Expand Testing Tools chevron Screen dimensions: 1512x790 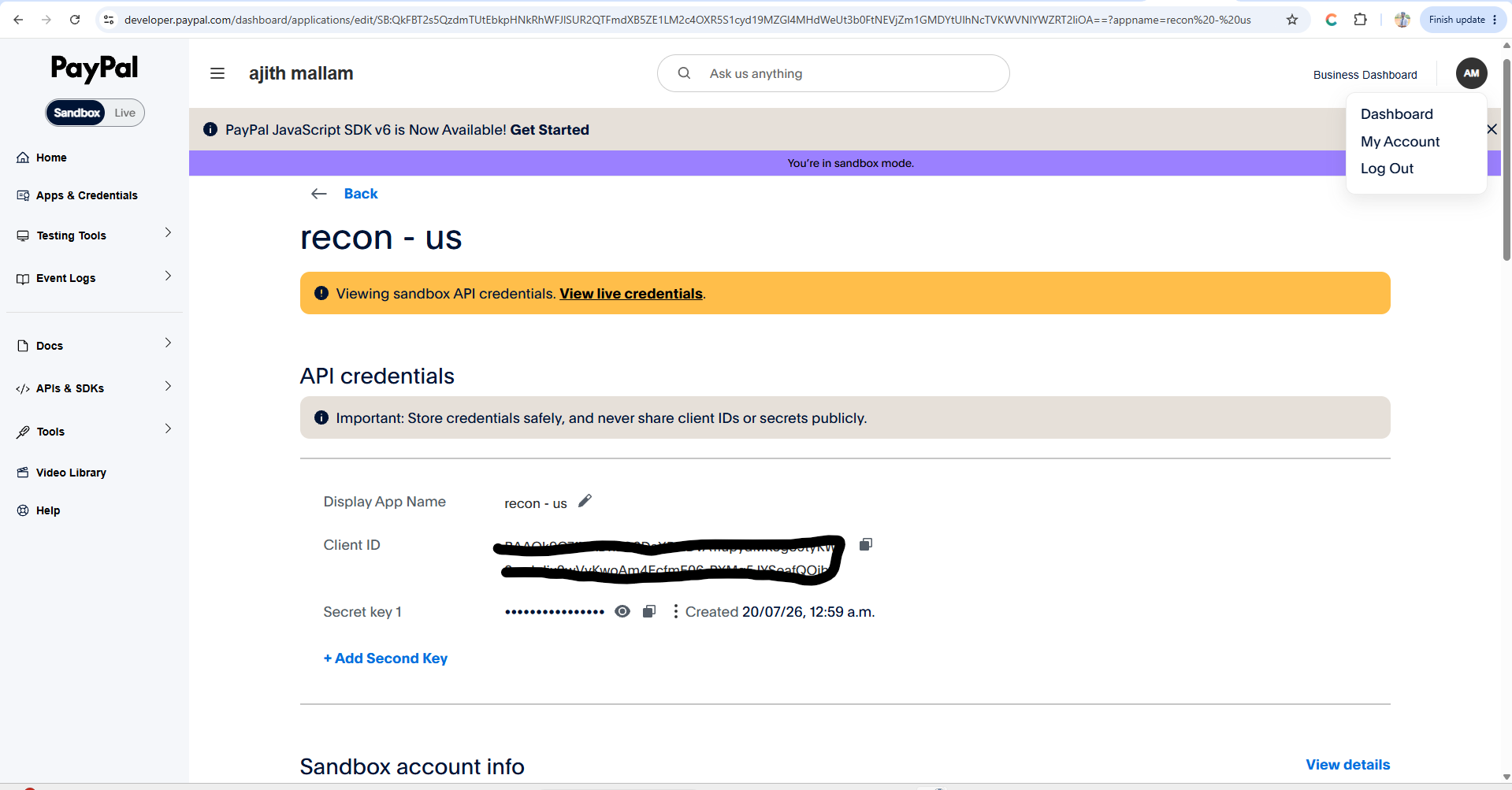[168, 232]
